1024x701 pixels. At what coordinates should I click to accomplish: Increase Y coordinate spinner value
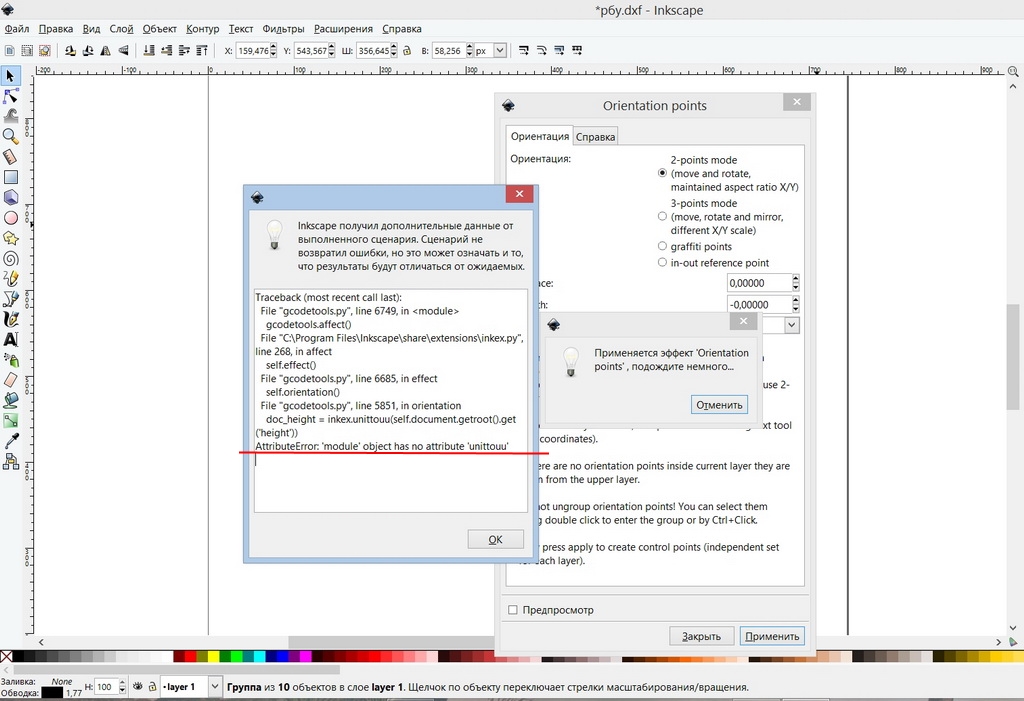pyautogui.click(x=332, y=47)
